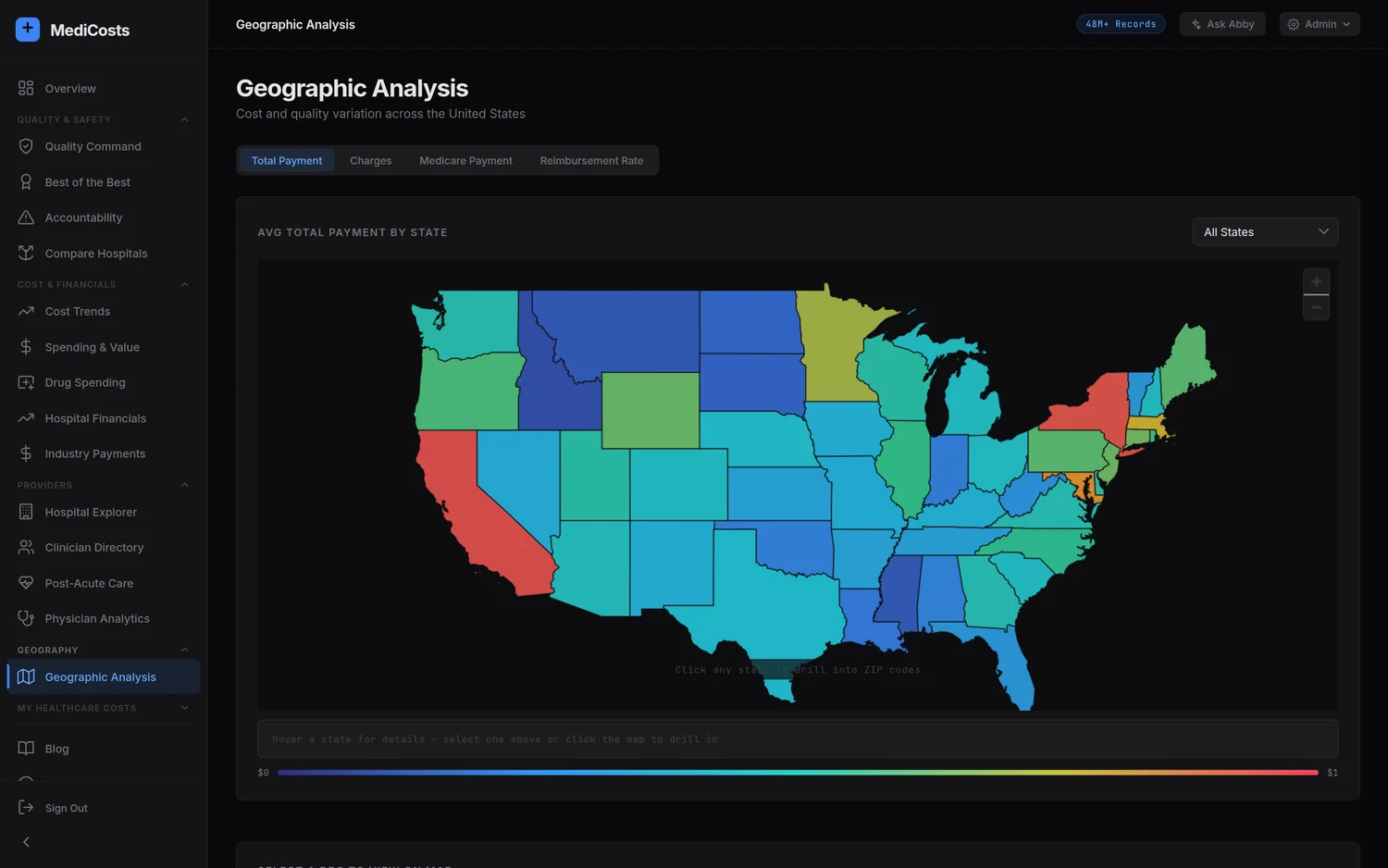The image size is (1388, 868).
Task: Click the MediCosts brand name
Action: click(90, 30)
